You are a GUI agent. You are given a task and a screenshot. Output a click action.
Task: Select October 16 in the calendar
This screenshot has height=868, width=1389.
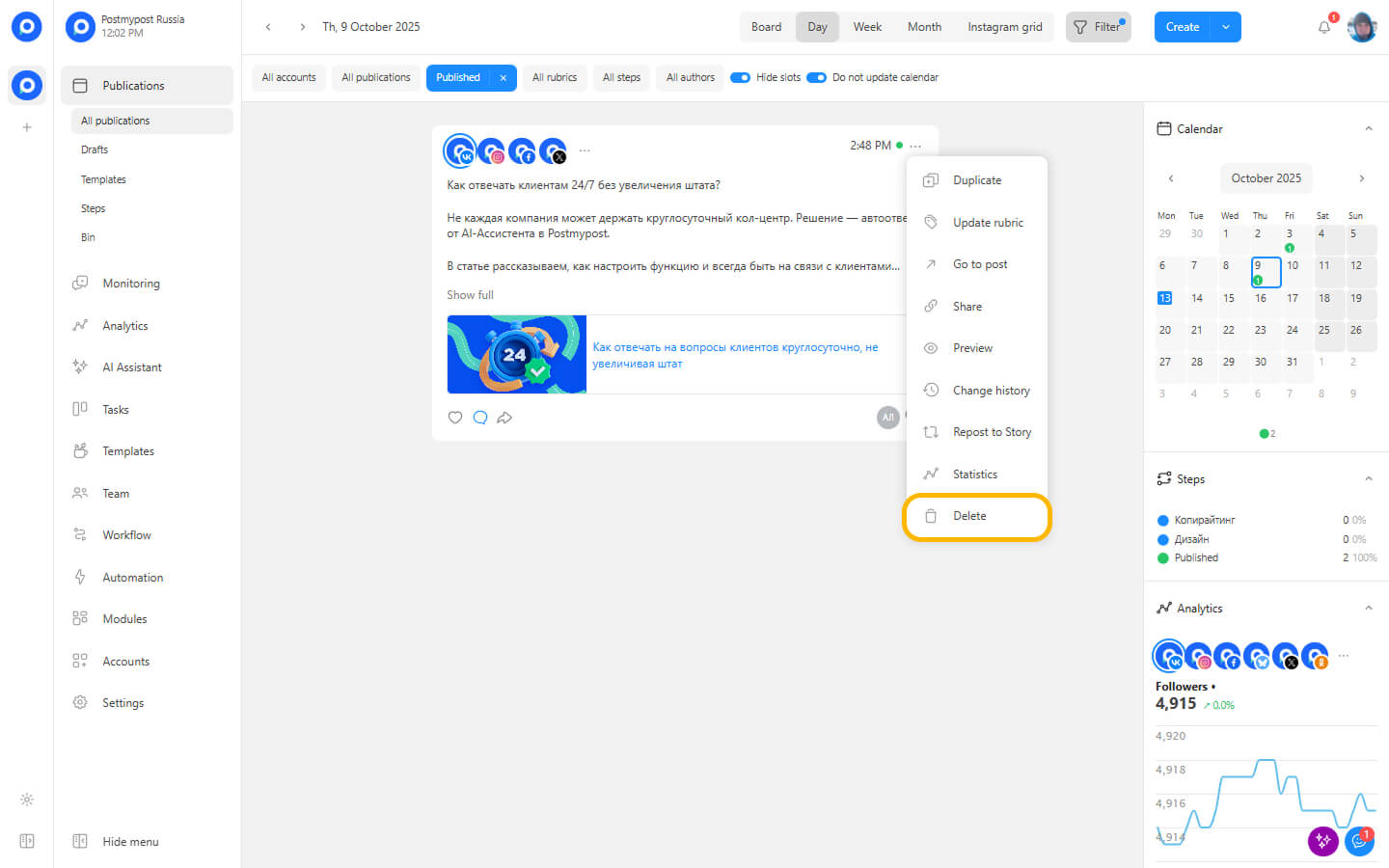[1260, 299]
